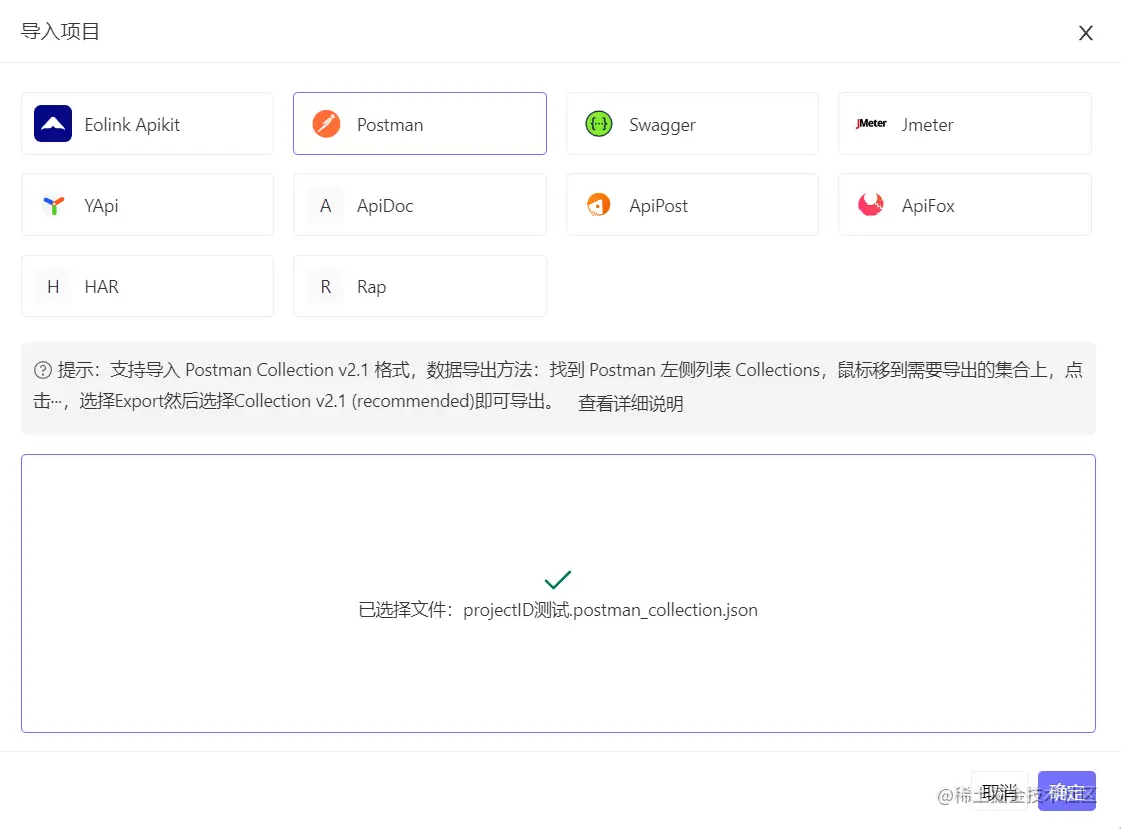1121x829 pixels.
Task: Choose the Rap import card
Action: pos(420,286)
